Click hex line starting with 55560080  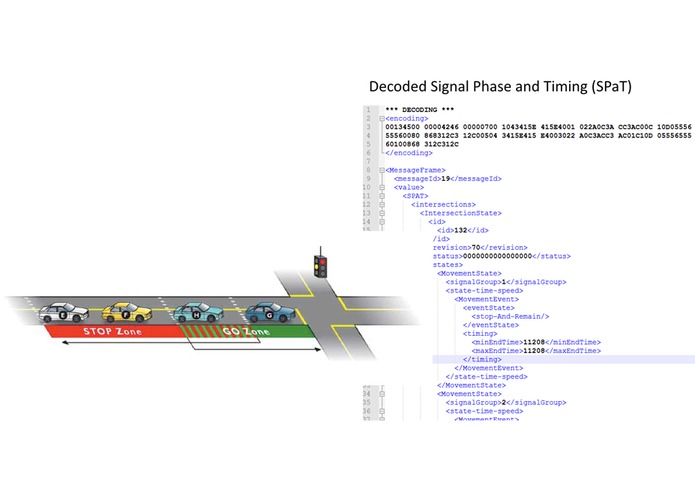point(538,136)
